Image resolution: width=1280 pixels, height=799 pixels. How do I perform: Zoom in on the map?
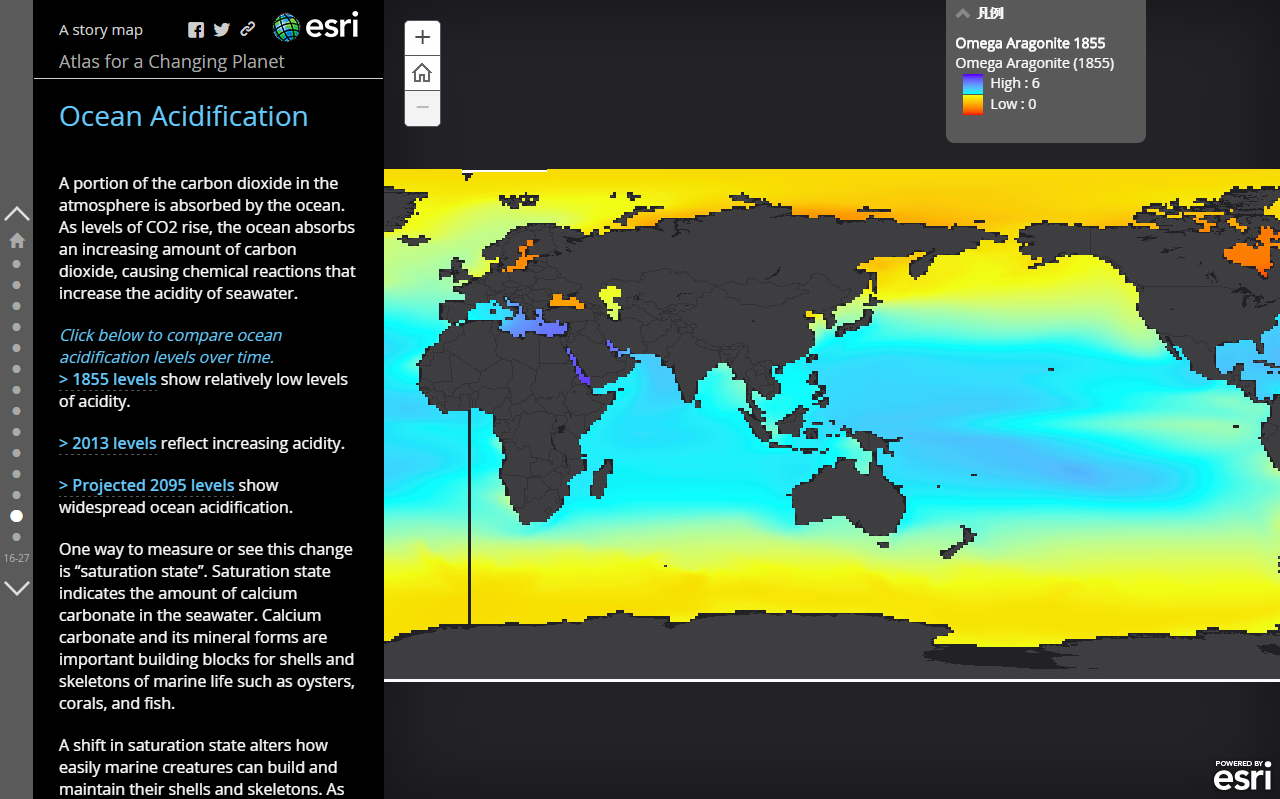[422, 38]
